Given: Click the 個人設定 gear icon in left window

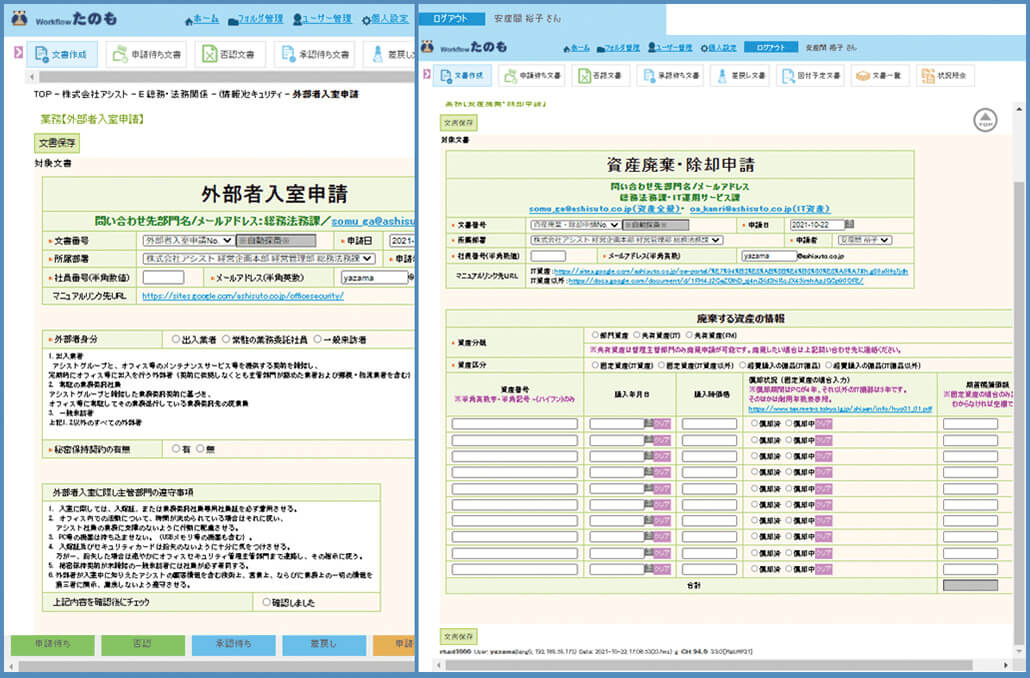Looking at the screenshot, I should pos(366,20).
